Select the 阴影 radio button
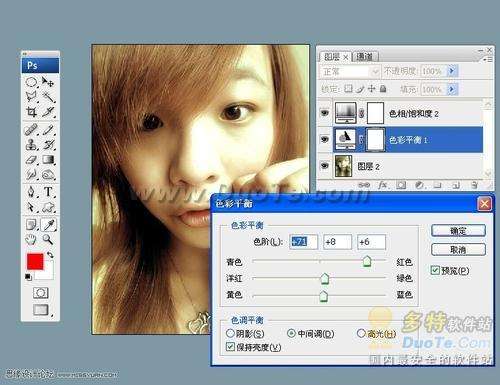500x385 pixels. click(230, 333)
